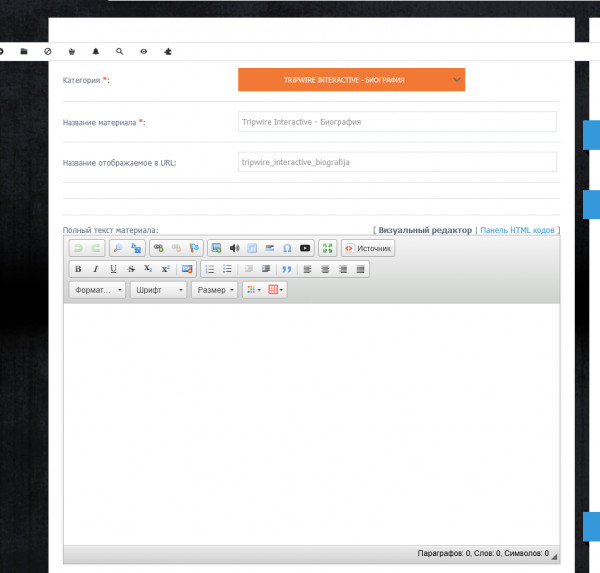Insert numbered list
The width and height of the screenshot is (600, 573).
click(x=210, y=269)
